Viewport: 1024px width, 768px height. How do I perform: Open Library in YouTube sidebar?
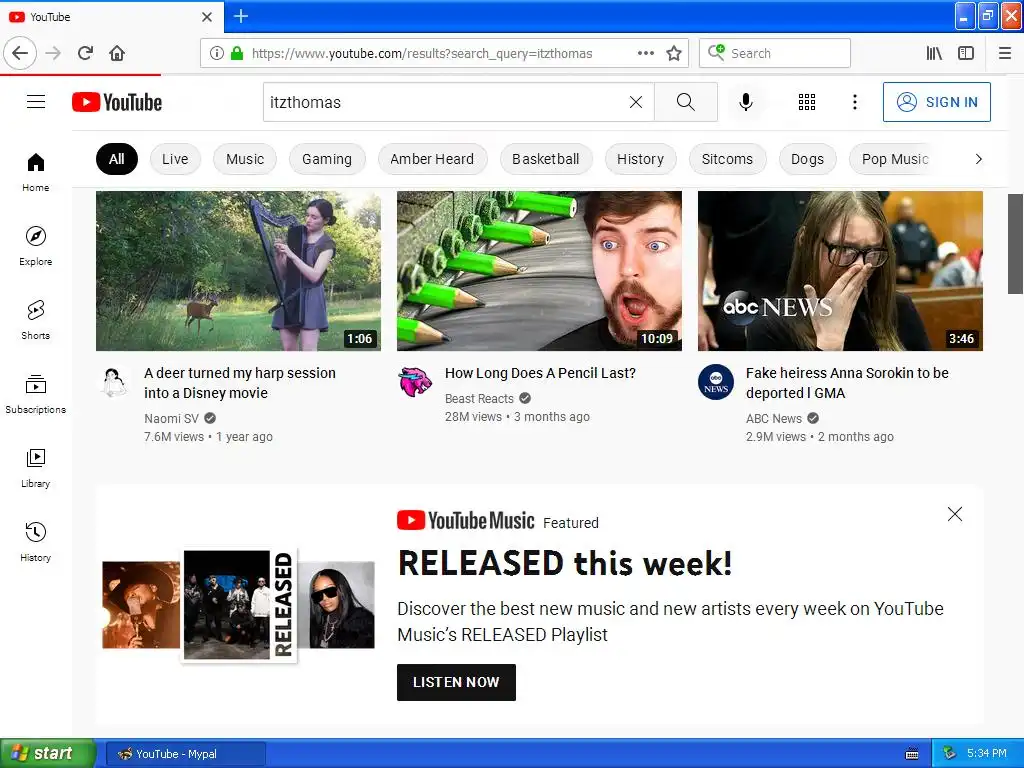pyautogui.click(x=35, y=468)
